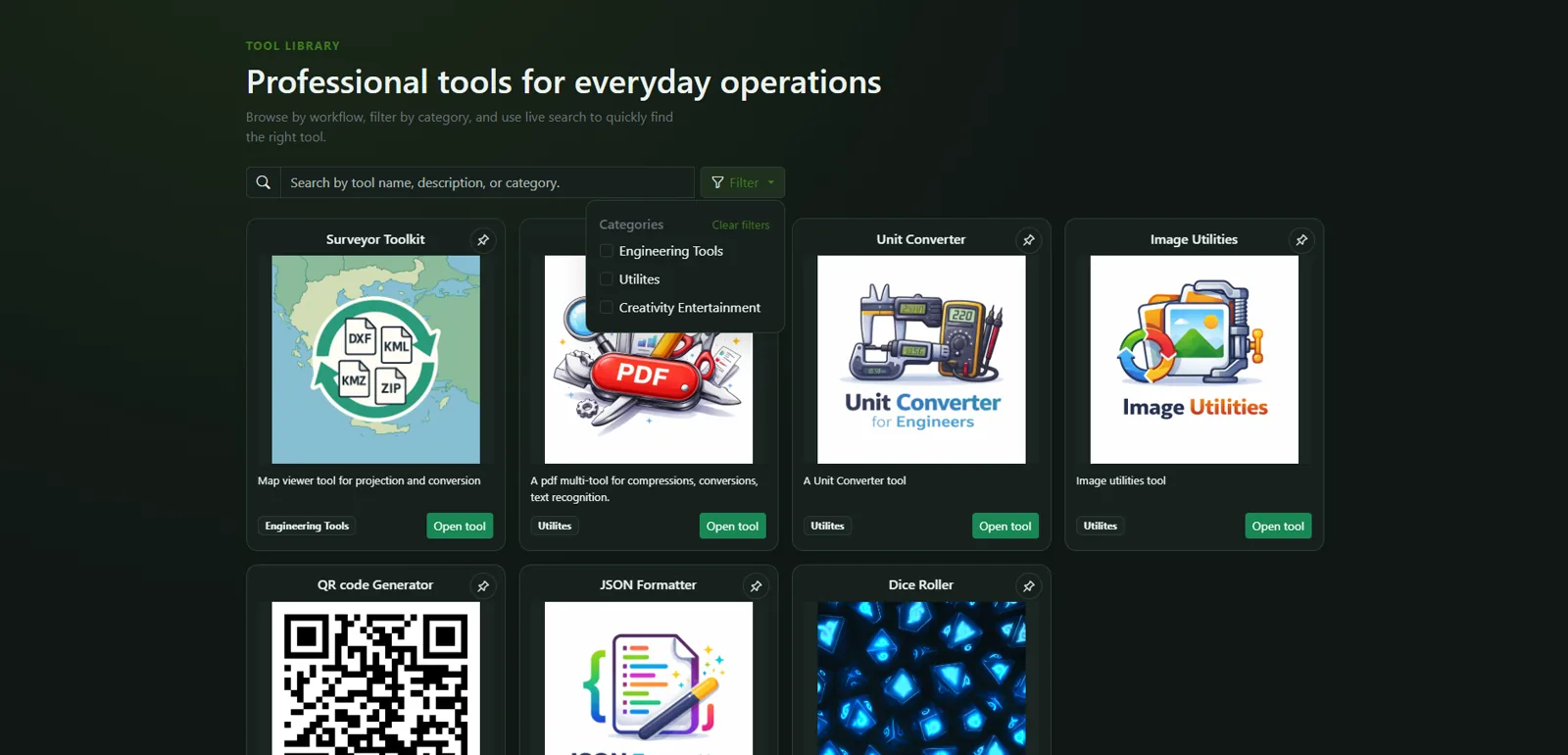
Task: Click the Utilites tag on Image Utilities card
Action: point(1101,527)
